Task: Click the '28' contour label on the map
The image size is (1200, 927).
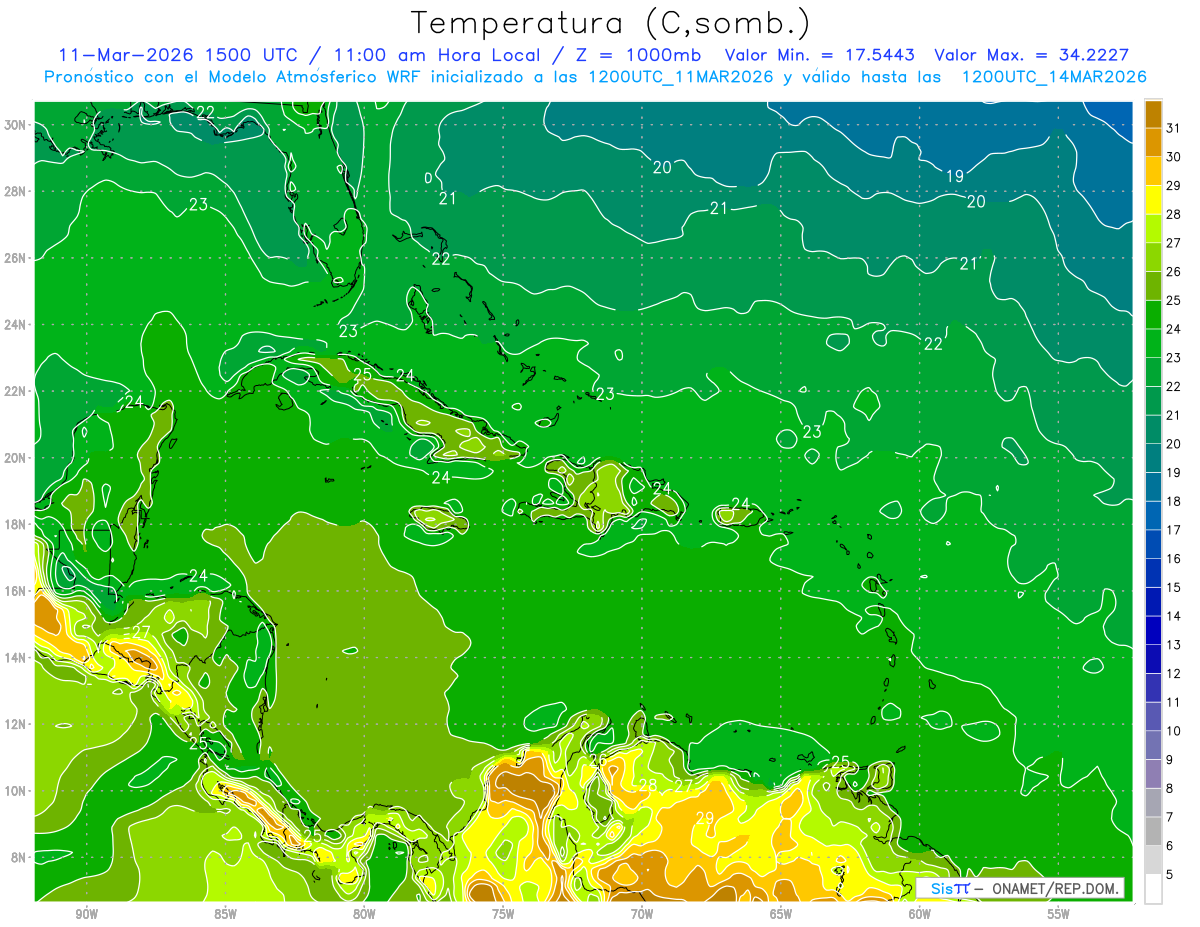Action: [648, 785]
